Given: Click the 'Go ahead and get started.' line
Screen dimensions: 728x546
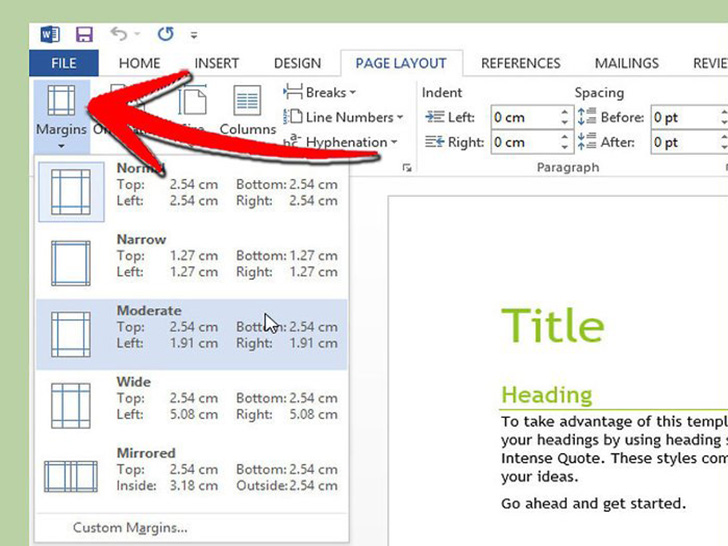Looking at the screenshot, I should [x=593, y=503].
